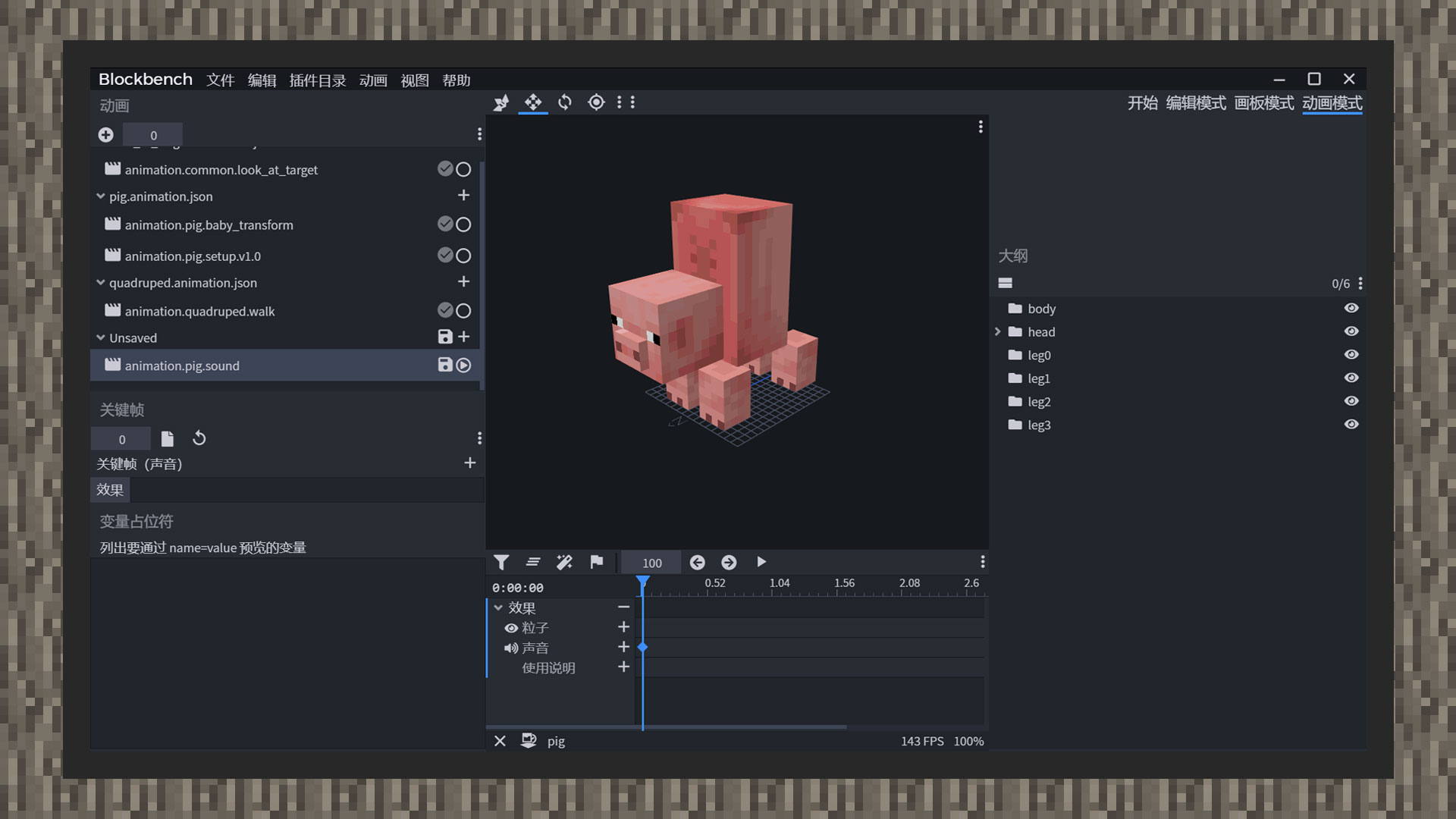Open the 视图 menu
The height and width of the screenshot is (819, 1456).
tap(415, 80)
